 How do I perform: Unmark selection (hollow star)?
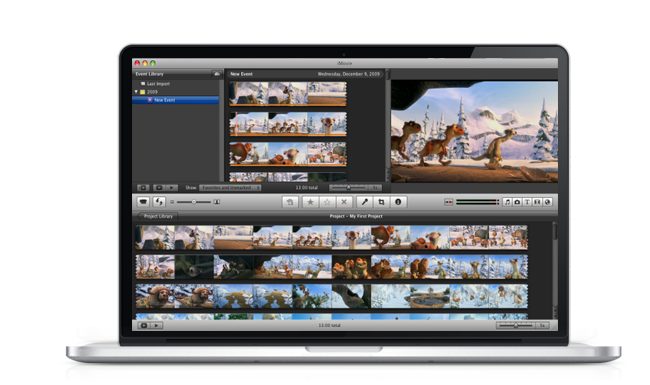(327, 202)
